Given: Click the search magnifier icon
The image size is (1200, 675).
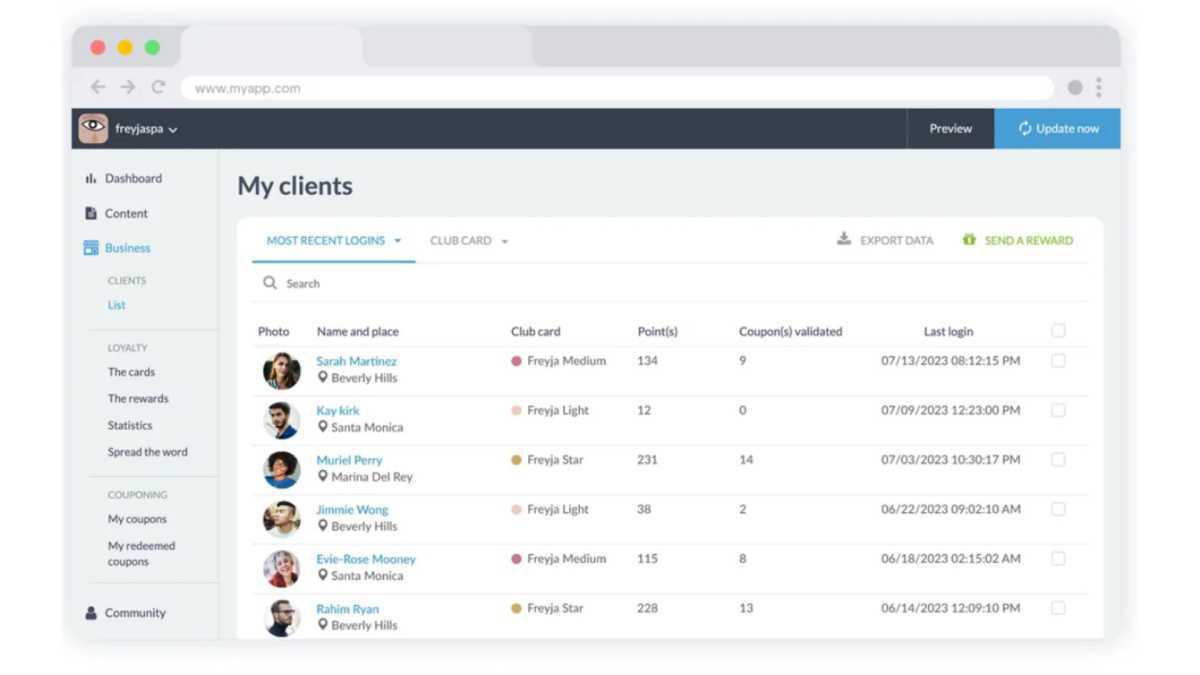Looking at the screenshot, I should tap(270, 283).
